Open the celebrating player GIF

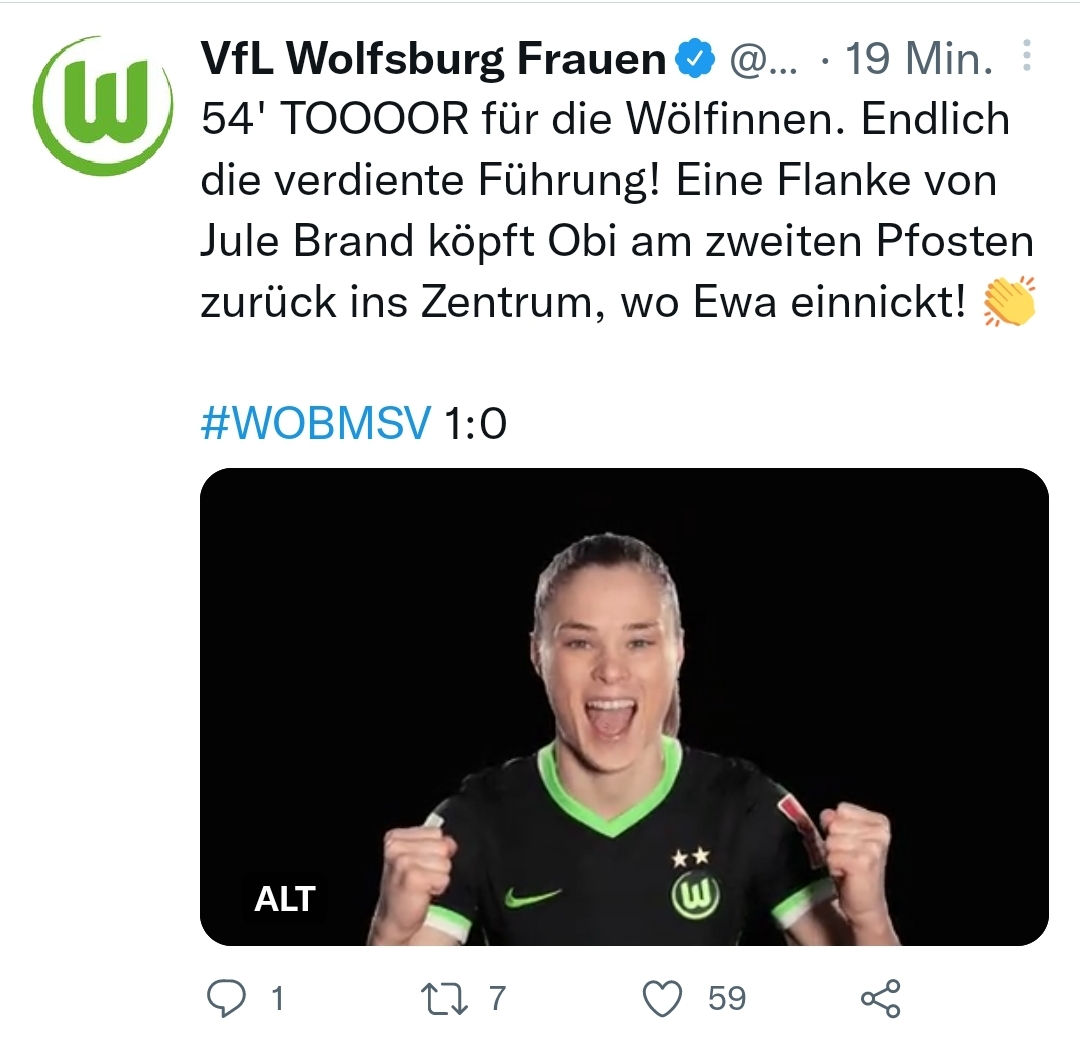pos(624,707)
